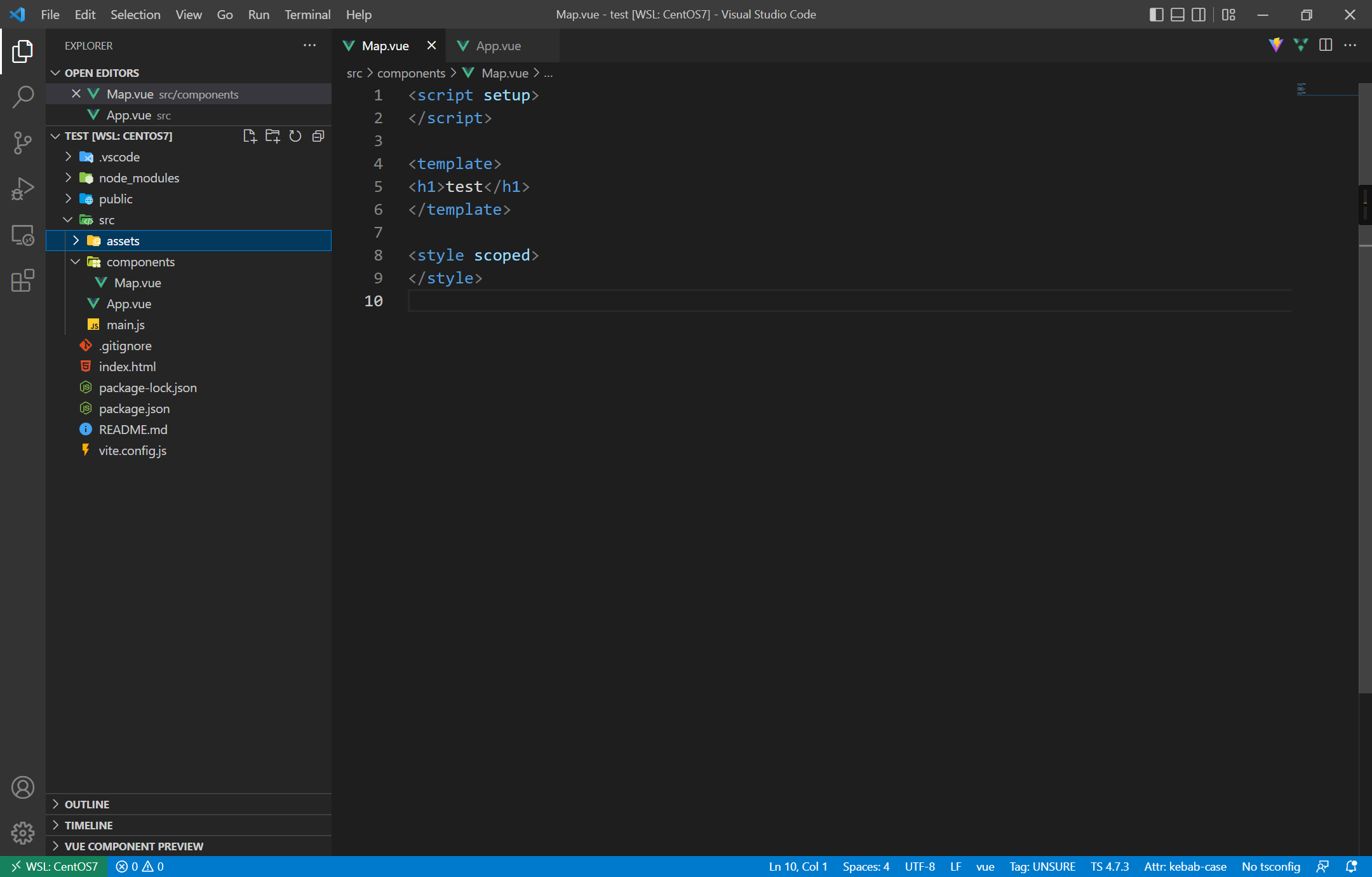Open the Explorer view in activity bar
The image size is (1372, 877).
pyautogui.click(x=23, y=51)
